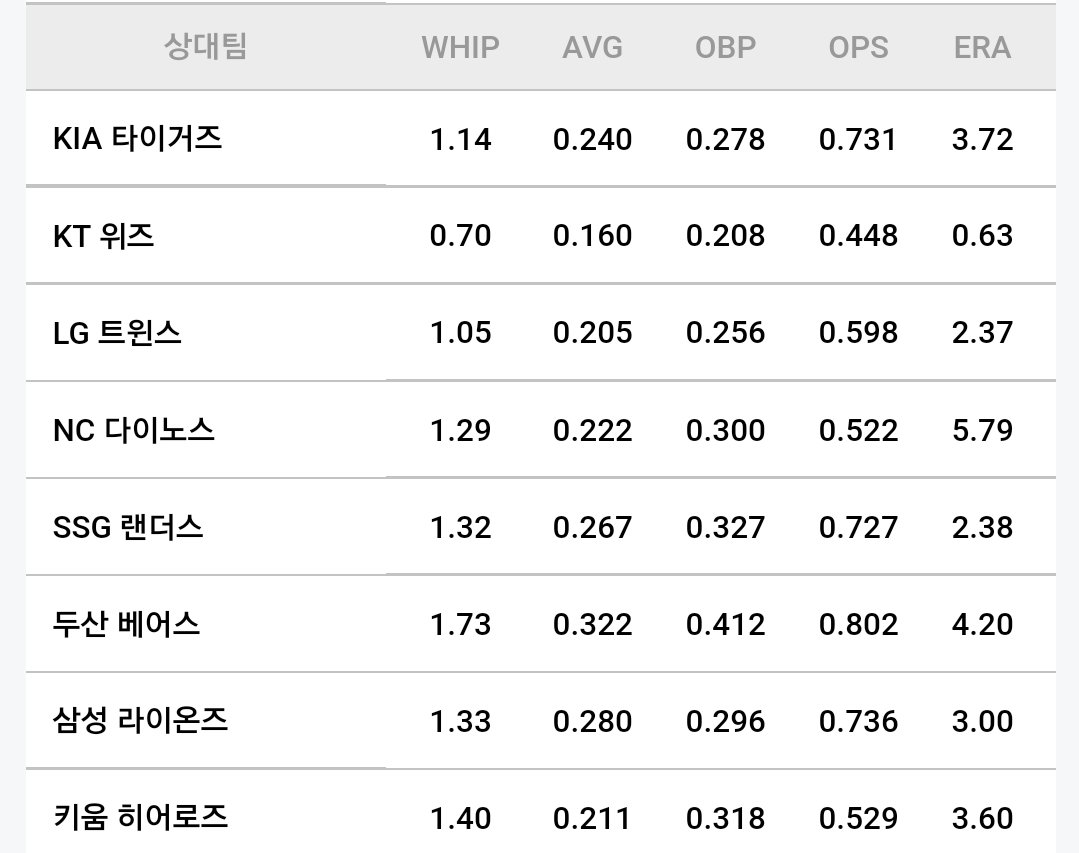
Task: Select the 0.327 OBP cell for SSG
Action: point(725,528)
